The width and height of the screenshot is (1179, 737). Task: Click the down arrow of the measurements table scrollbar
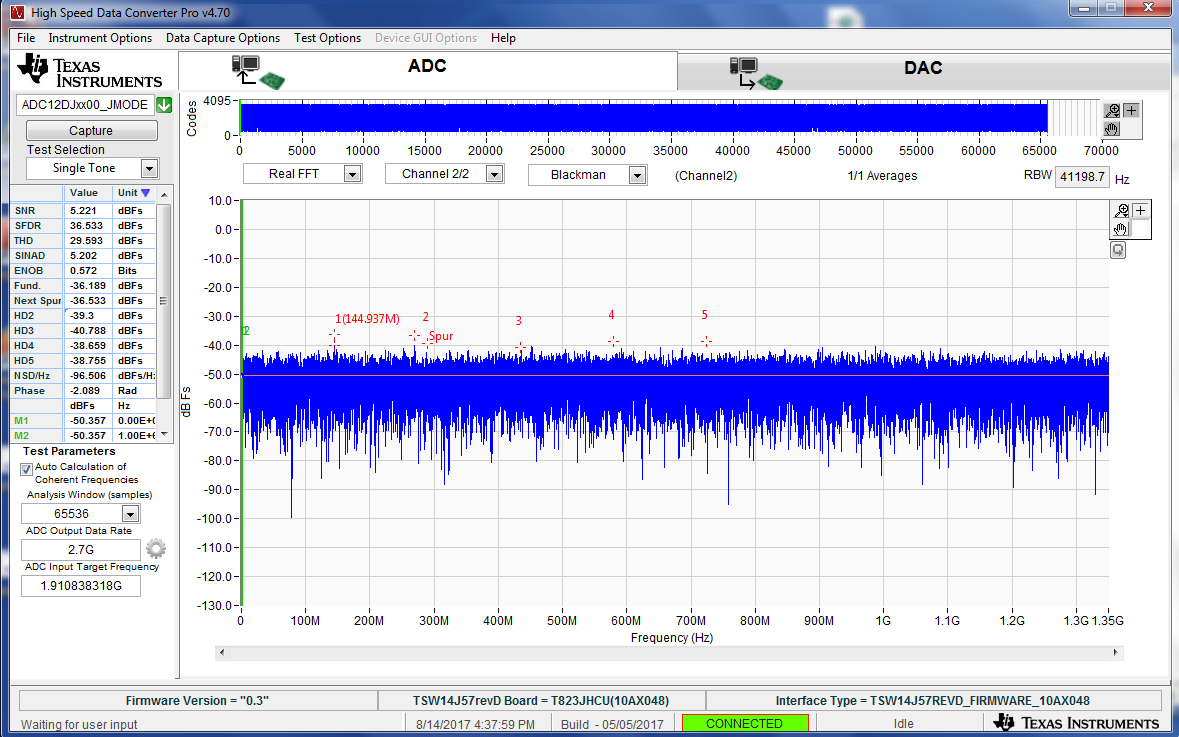(164, 435)
